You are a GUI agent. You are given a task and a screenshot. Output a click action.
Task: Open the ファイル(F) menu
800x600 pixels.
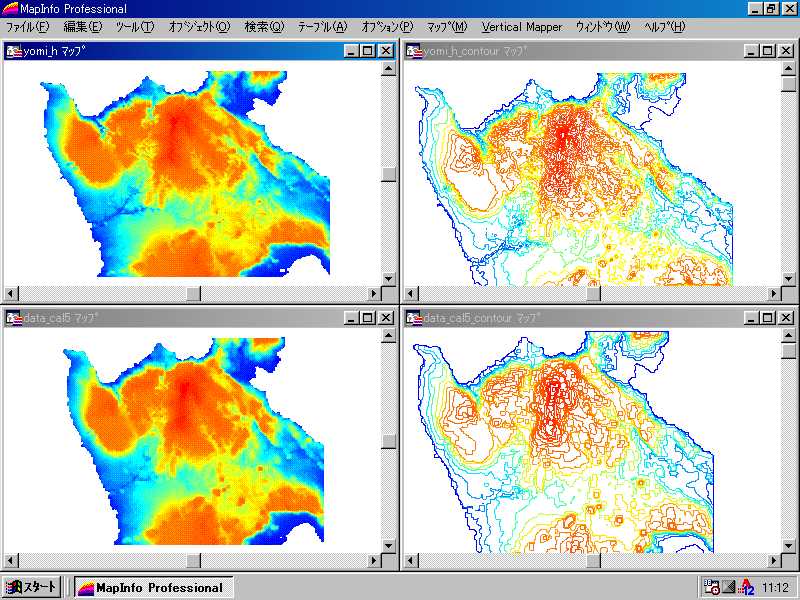coord(27,27)
